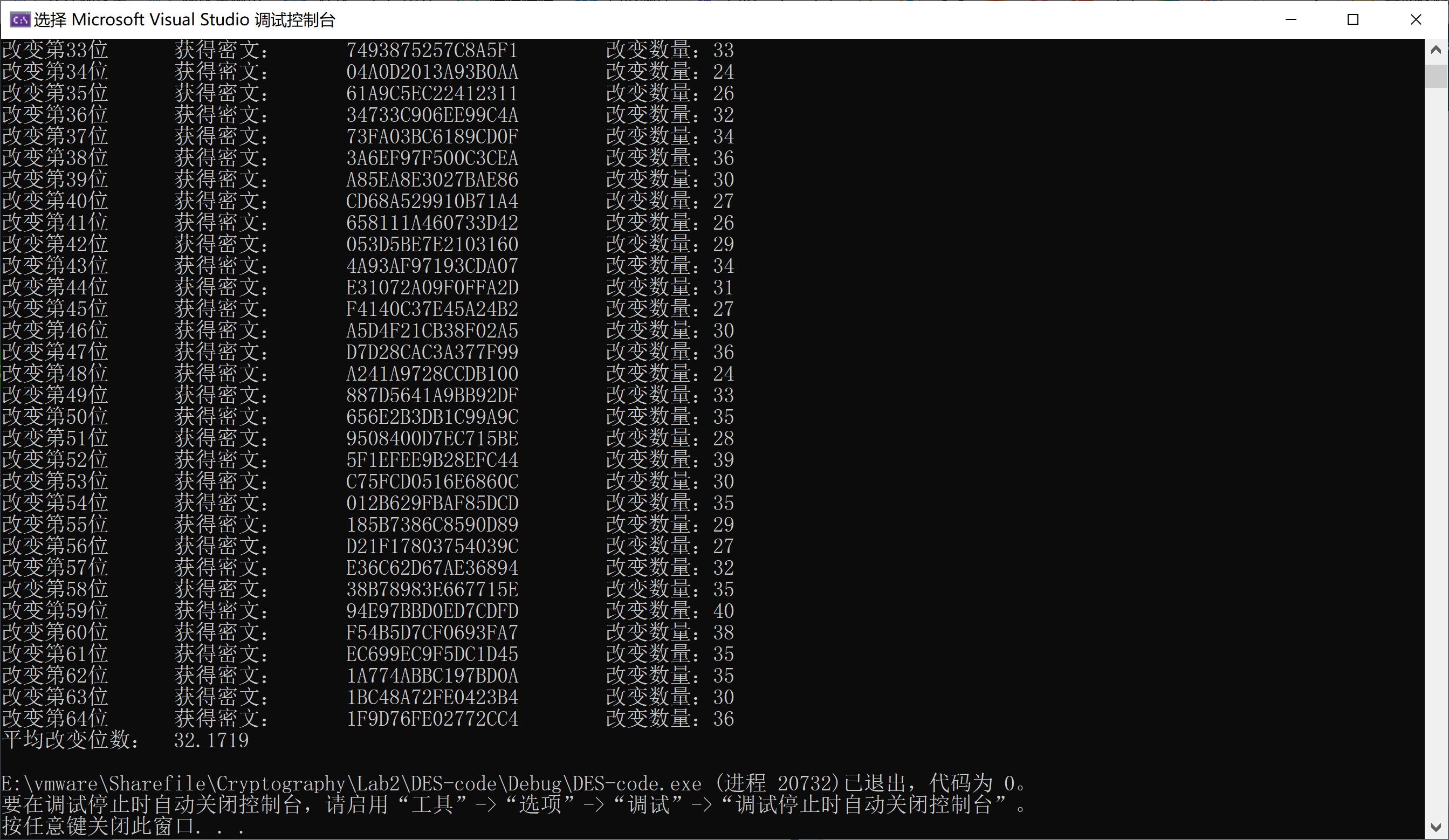1449x840 pixels.
Task: Click ciphertext 1F9D76FE02772CC4
Action: (432, 719)
